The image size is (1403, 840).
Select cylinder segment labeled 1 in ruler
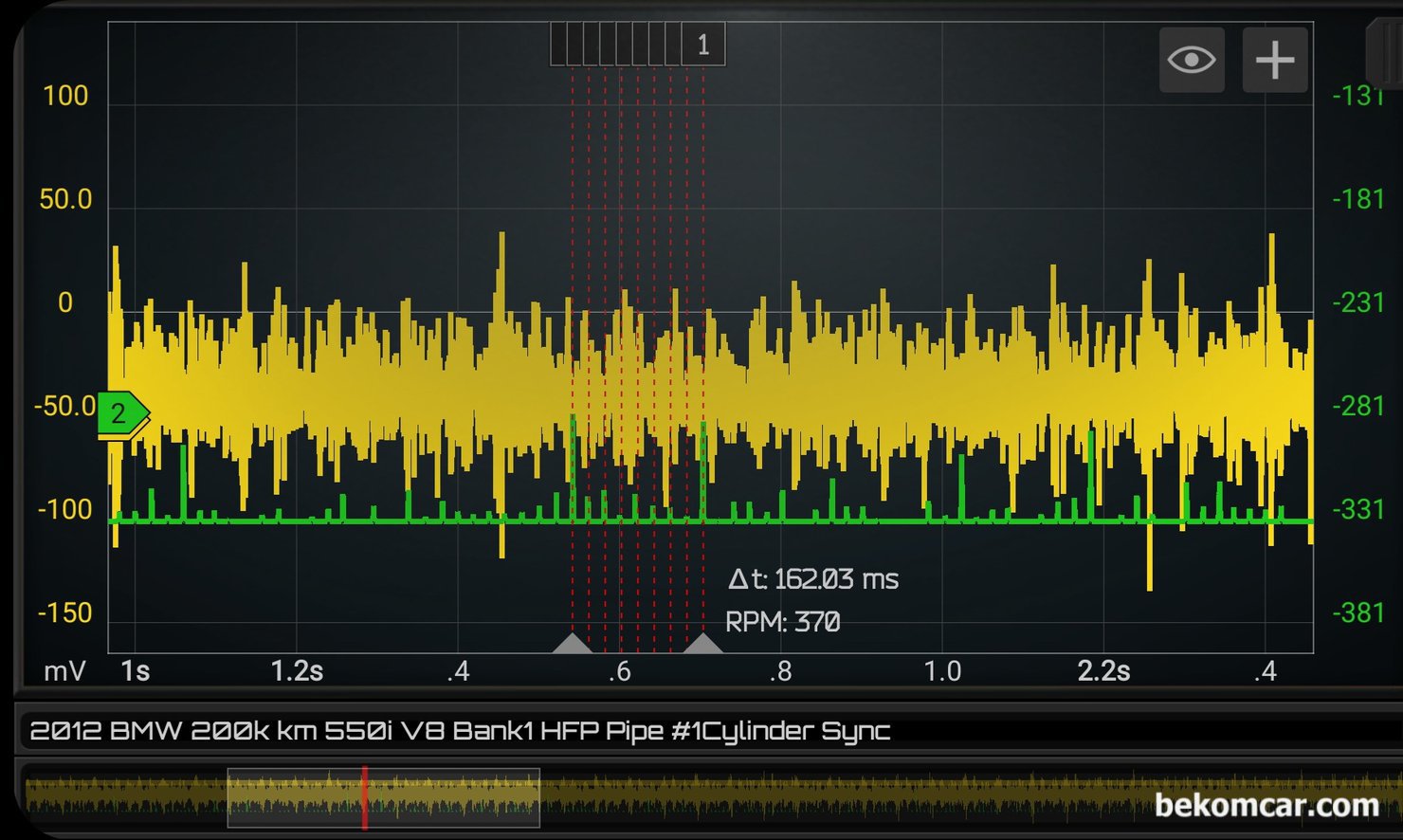click(x=702, y=45)
